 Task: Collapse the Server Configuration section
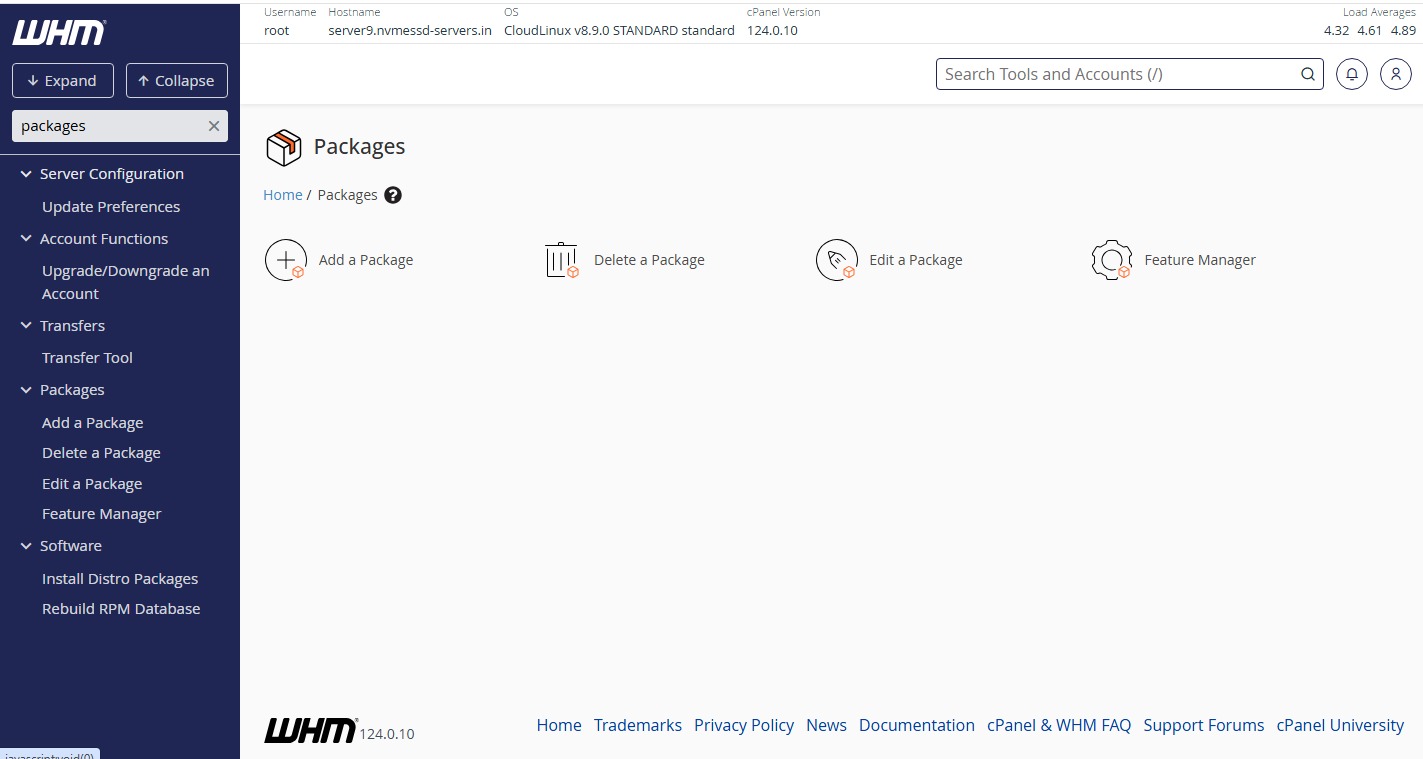coord(26,174)
